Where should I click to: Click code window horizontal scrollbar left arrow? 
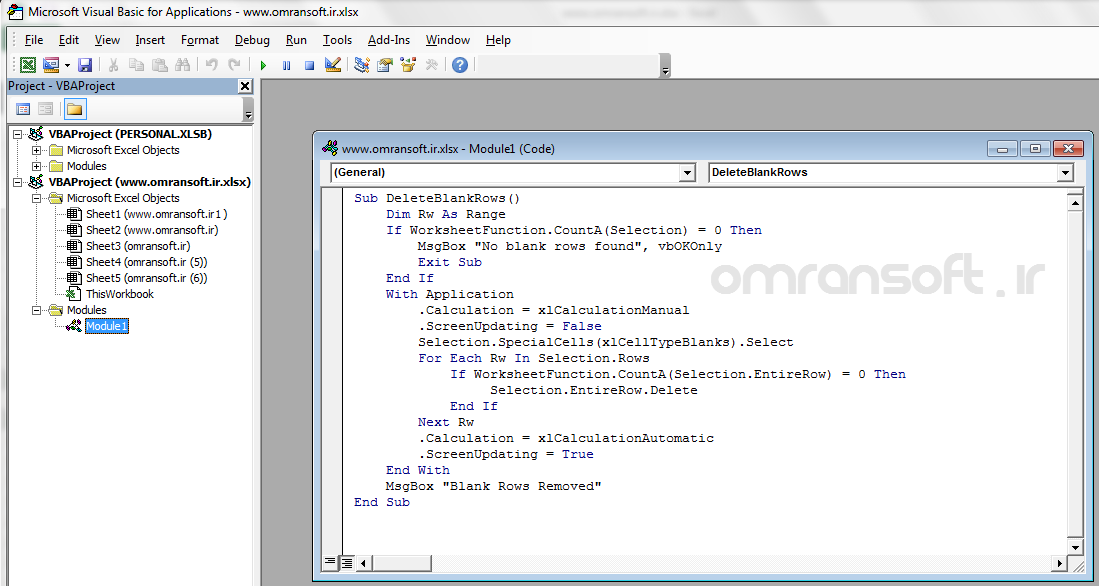coord(365,563)
